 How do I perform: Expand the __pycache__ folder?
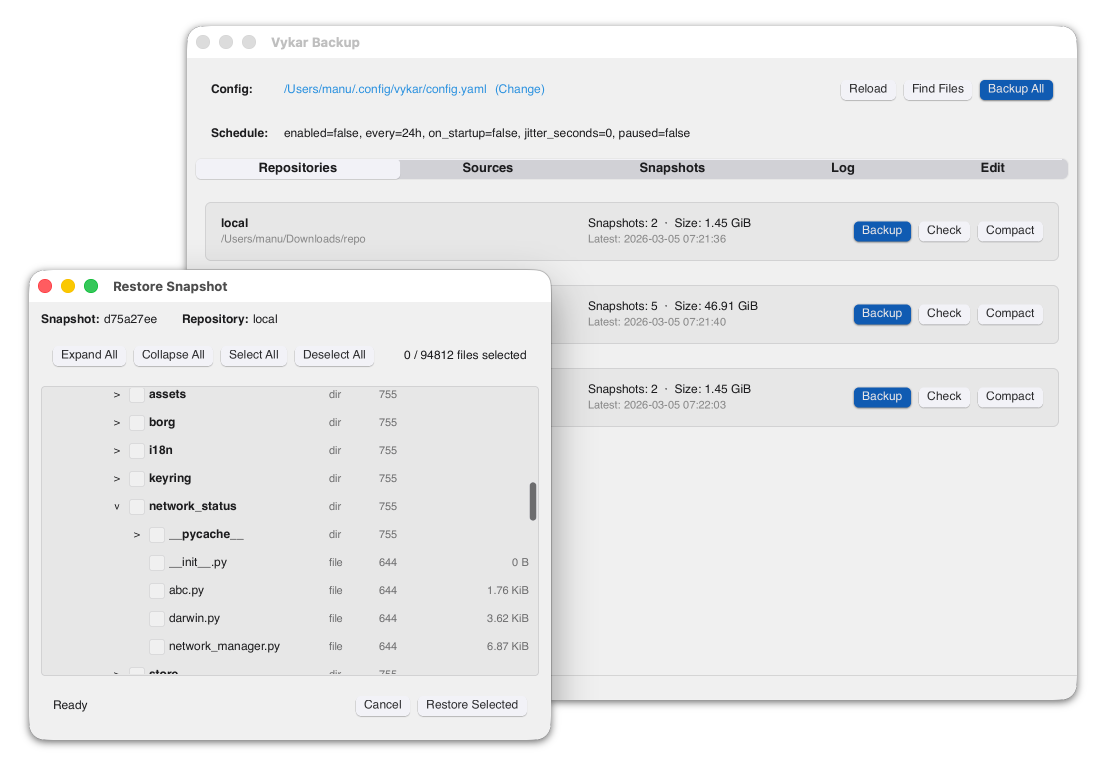click(136, 534)
